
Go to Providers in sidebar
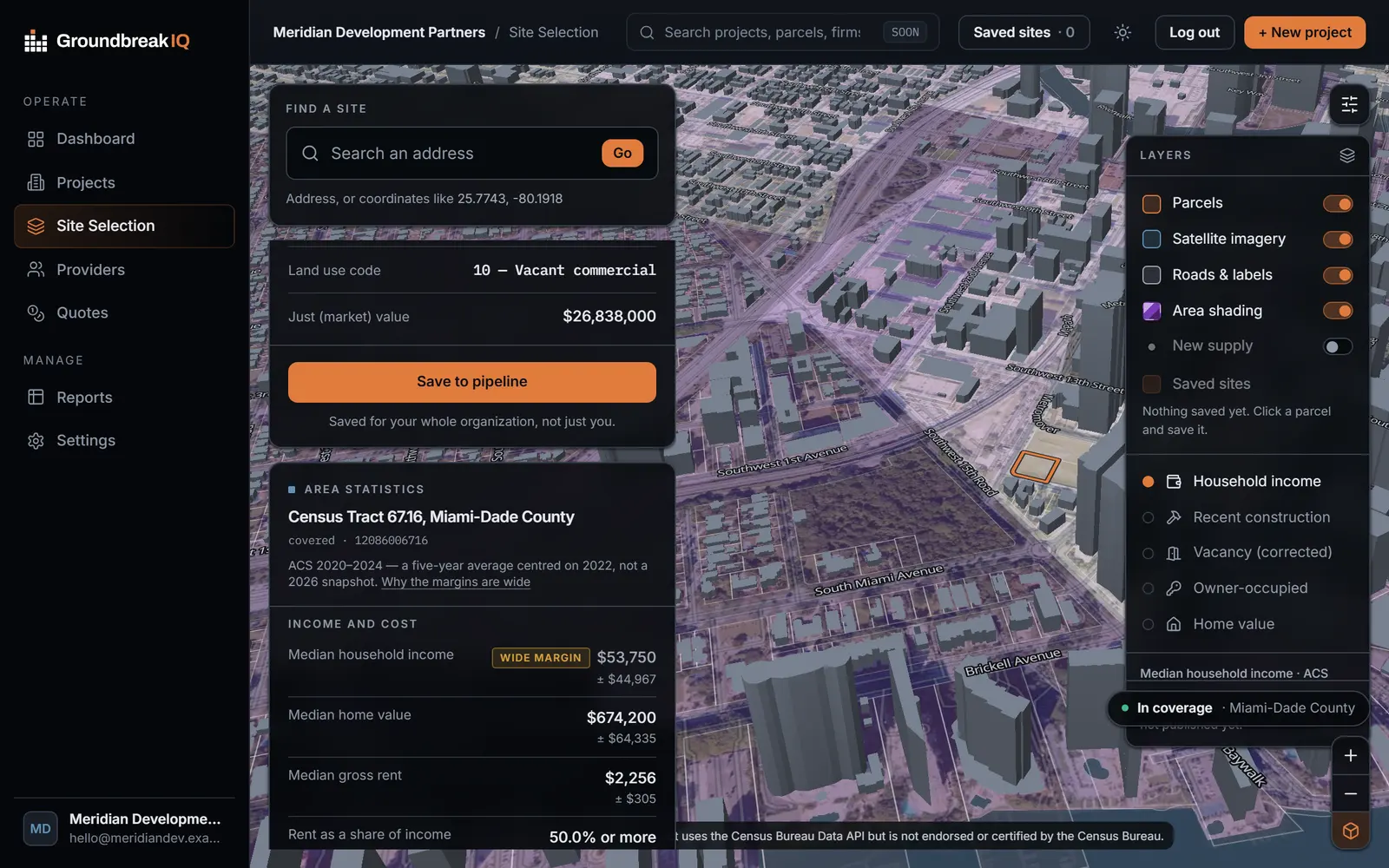coord(124,270)
